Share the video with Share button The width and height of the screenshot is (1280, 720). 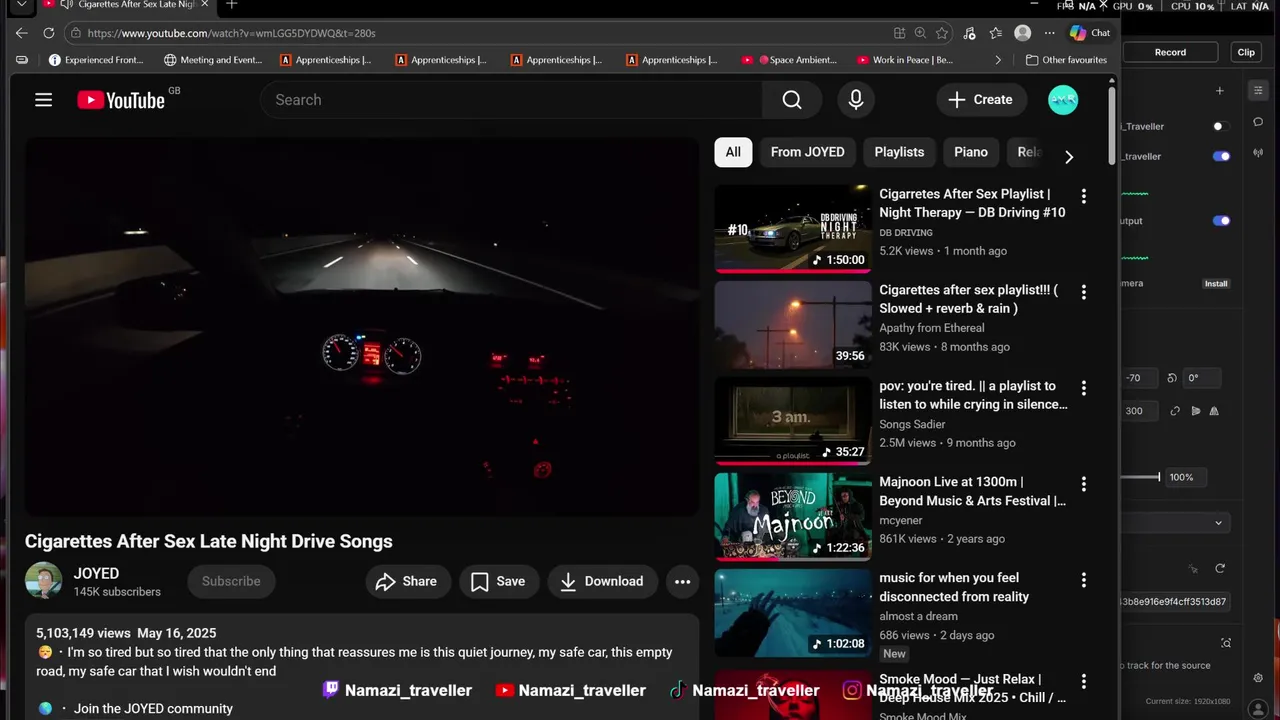(408, 581)
